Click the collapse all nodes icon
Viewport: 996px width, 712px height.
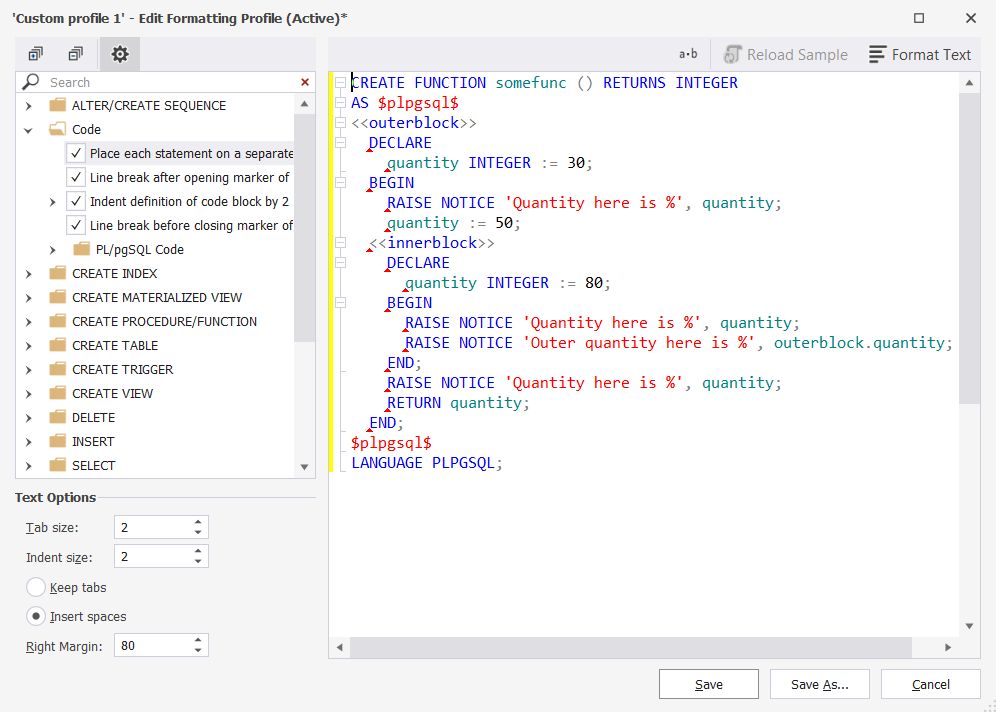[x=76, y=54]
